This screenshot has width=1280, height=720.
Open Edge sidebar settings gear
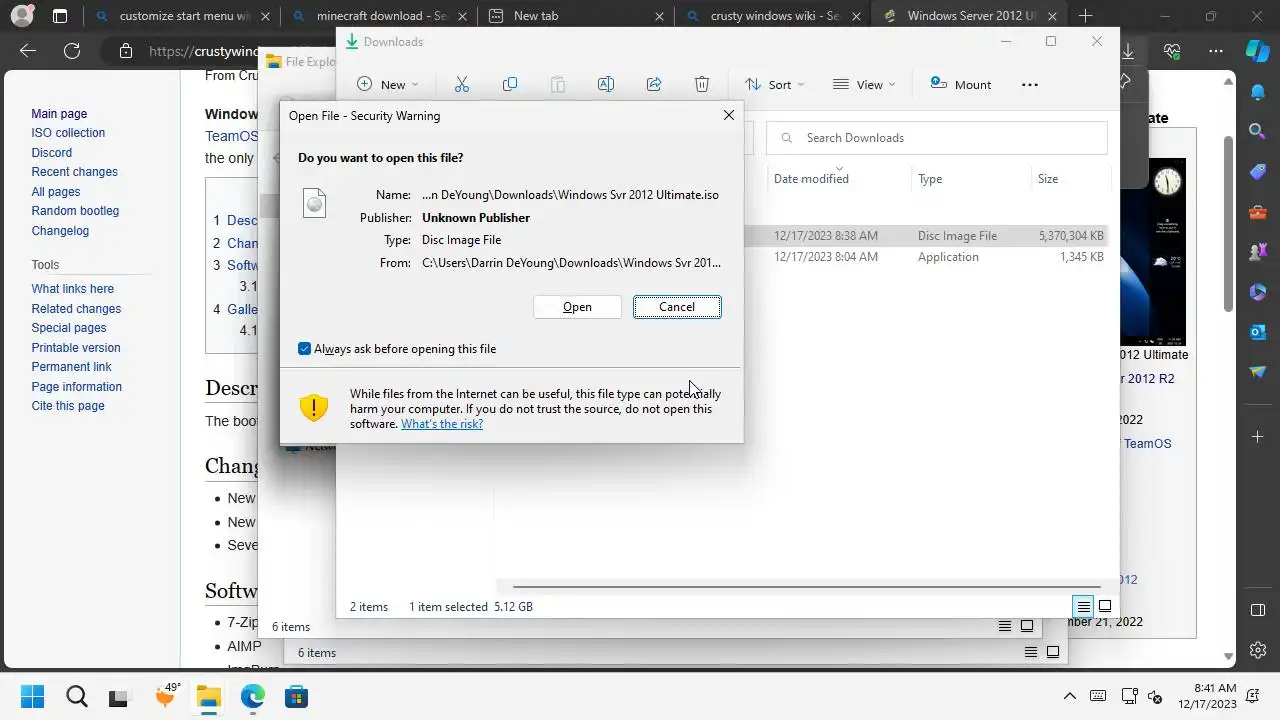tap(1258, 649)
